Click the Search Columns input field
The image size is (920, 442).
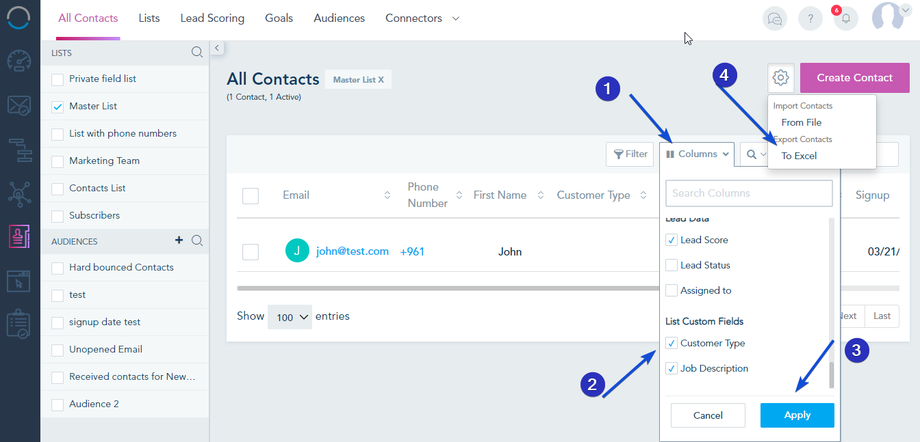pyautogui.click(x=749, y=193)
